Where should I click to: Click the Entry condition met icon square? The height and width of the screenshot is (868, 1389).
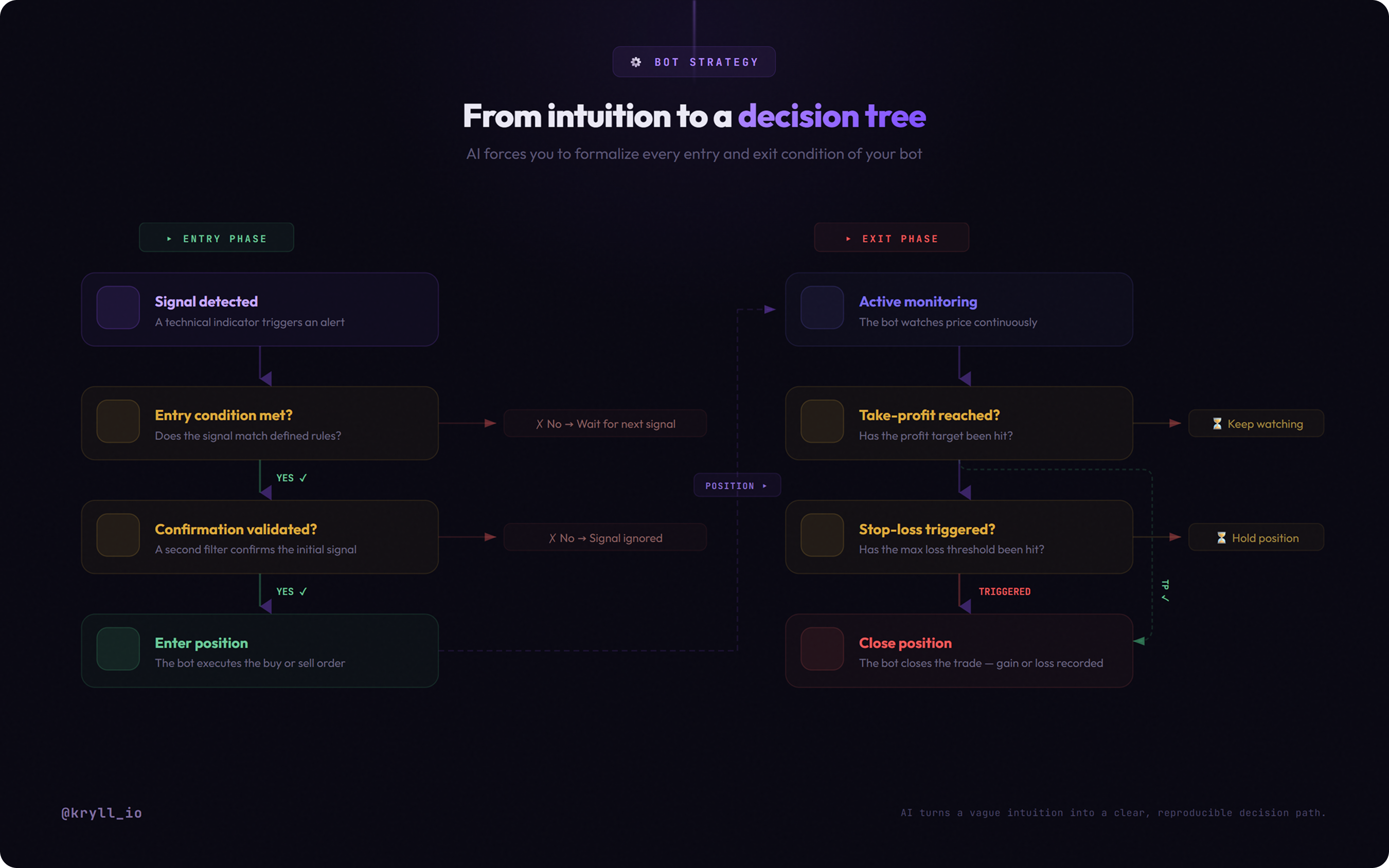tap(118, 421)
